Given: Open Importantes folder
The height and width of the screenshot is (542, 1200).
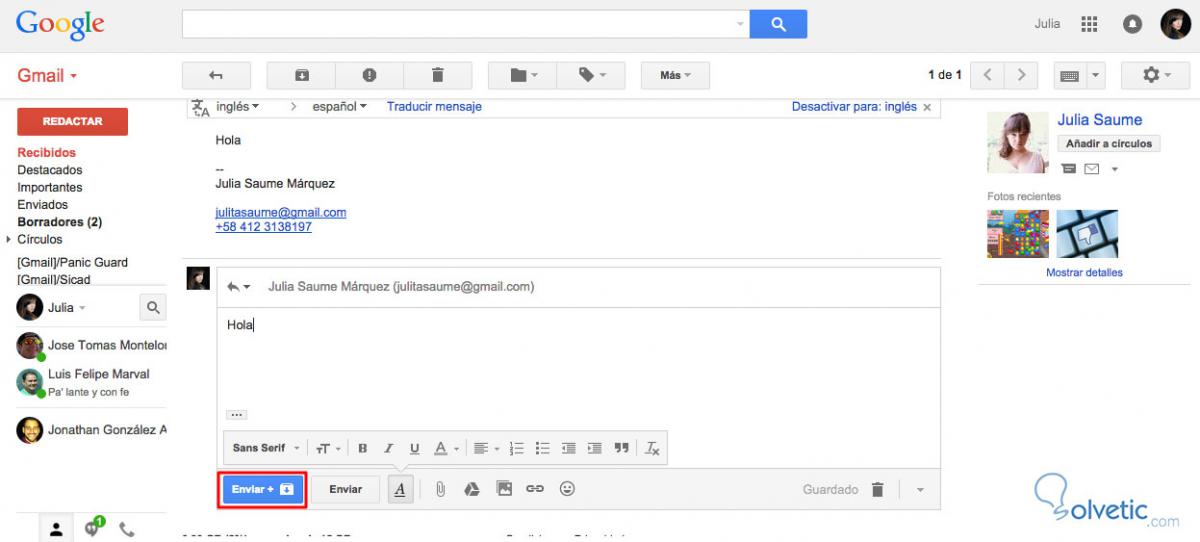Looking at the screenshot, I should (x=50, y=187).
